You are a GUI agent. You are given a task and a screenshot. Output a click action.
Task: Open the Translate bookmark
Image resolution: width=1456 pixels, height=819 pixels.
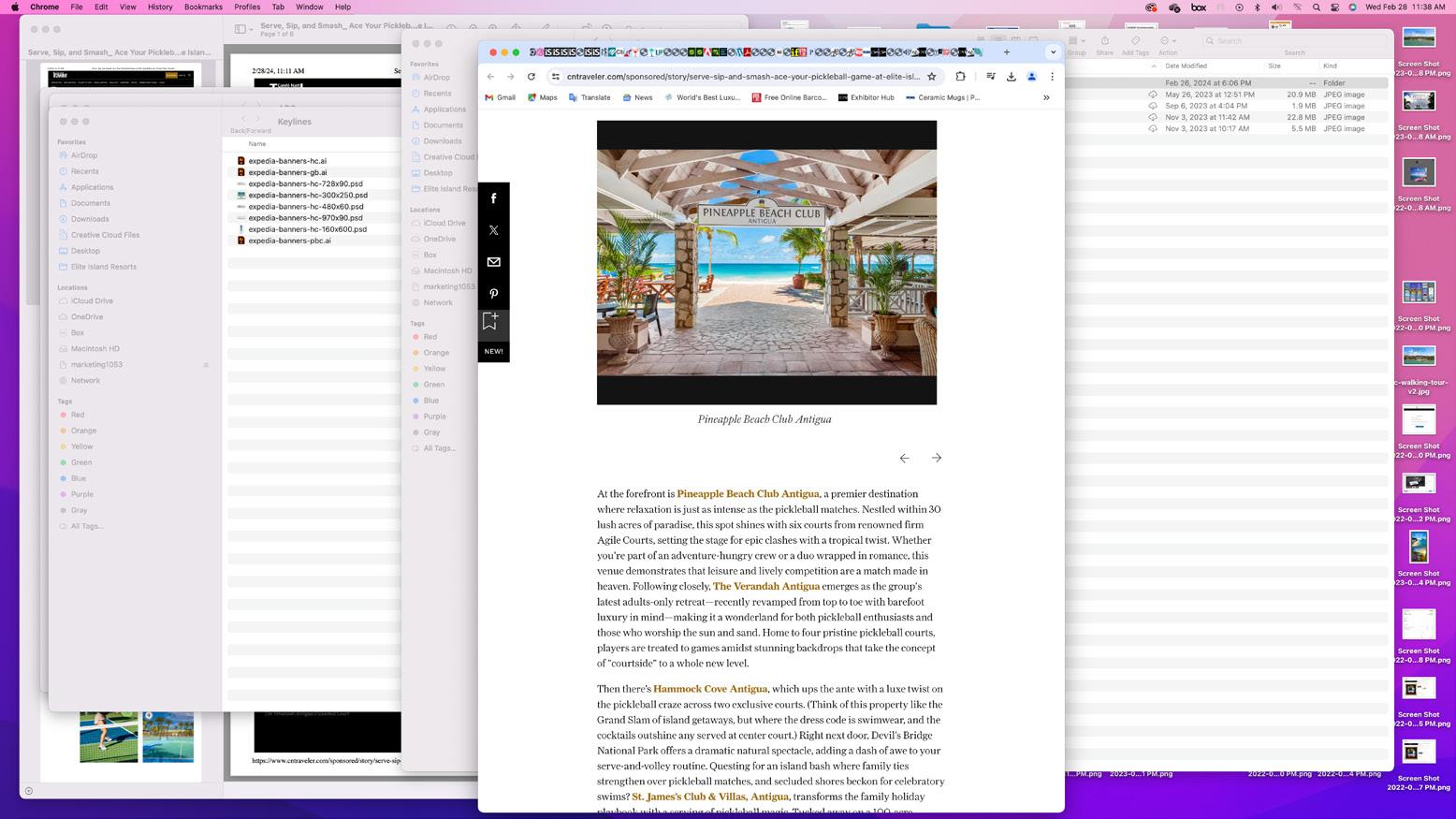[590, 97]
